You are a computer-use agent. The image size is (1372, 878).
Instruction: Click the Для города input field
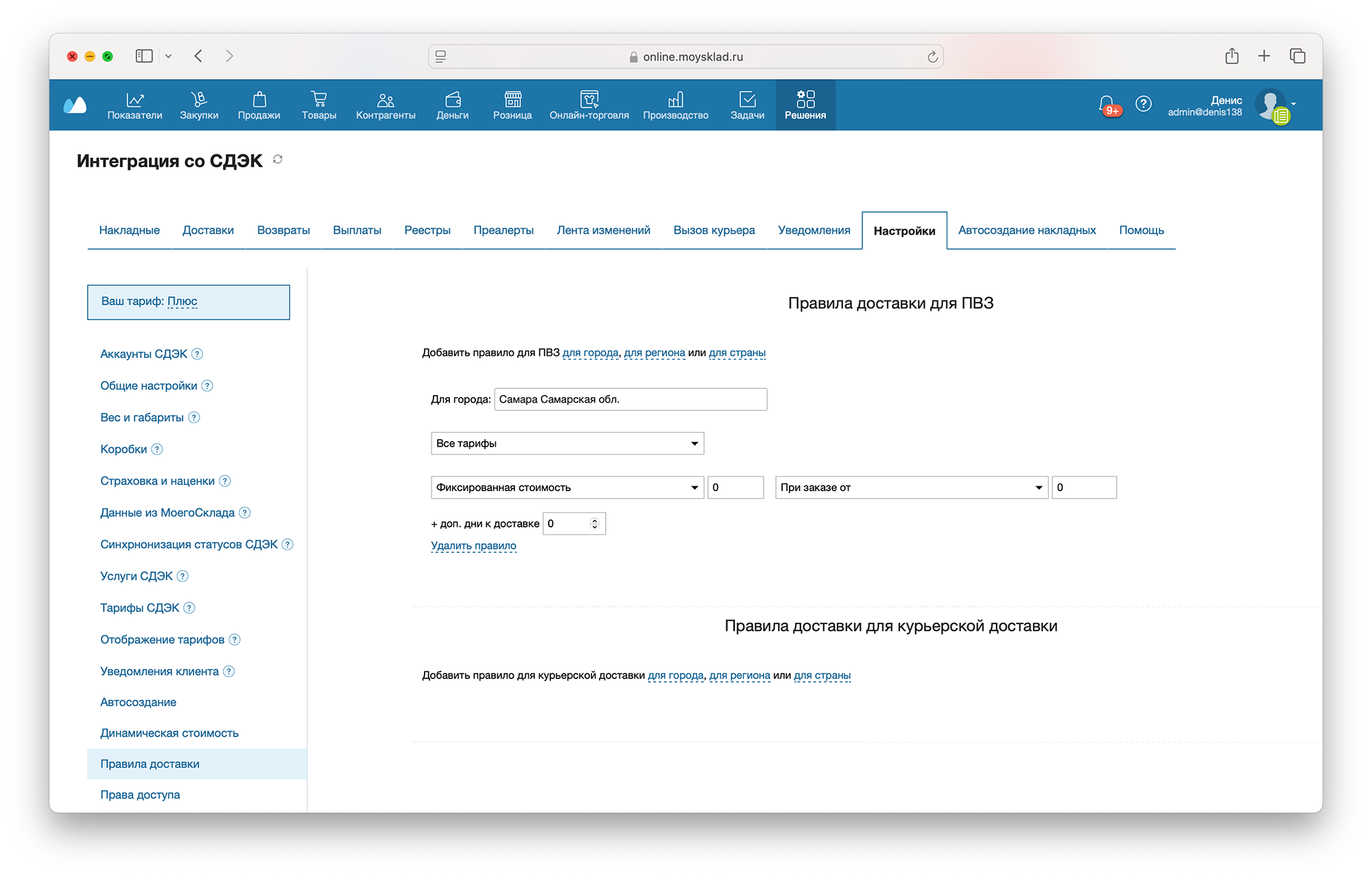(x=630, y=399)
